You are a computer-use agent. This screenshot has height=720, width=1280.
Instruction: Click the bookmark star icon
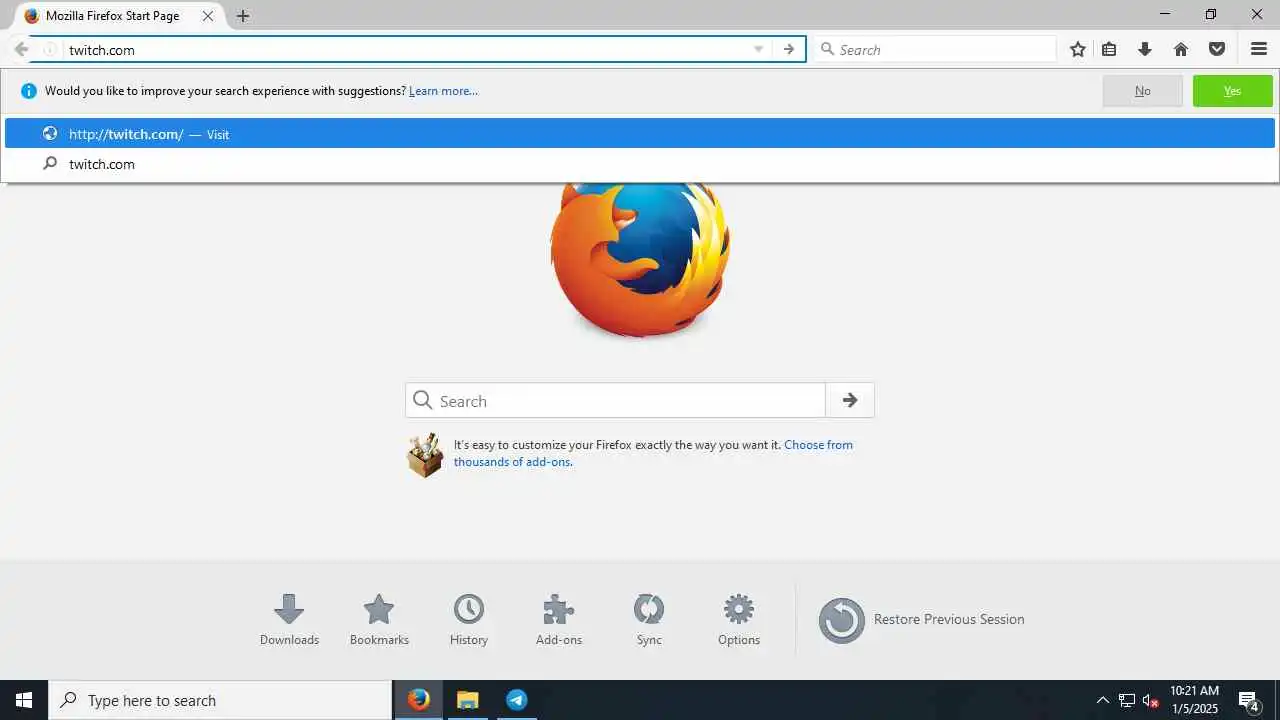pyautogui.click(x=1077, y=49)
